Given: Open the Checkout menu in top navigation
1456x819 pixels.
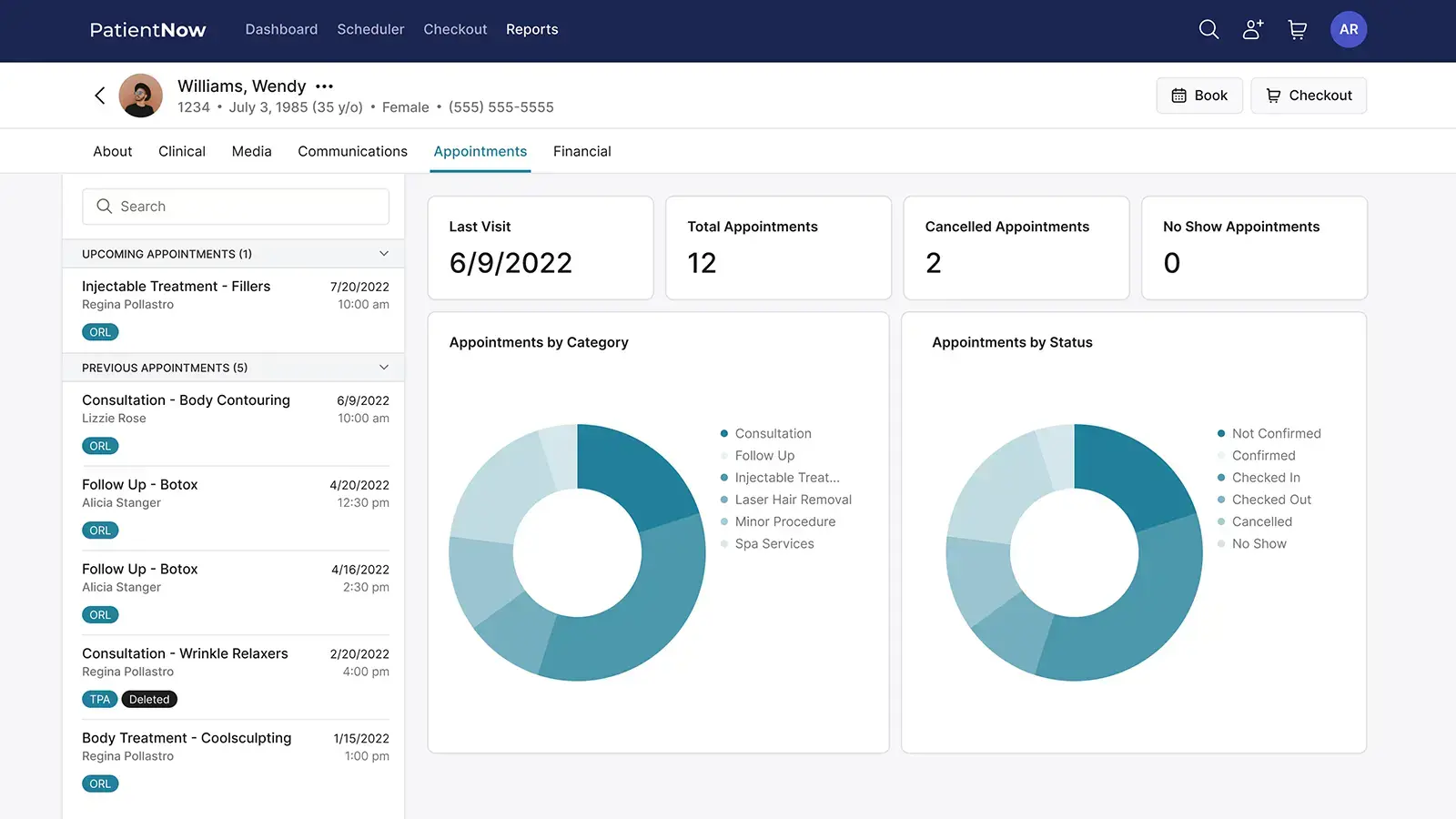Looking at the screenshot, I should coord(455,29).
